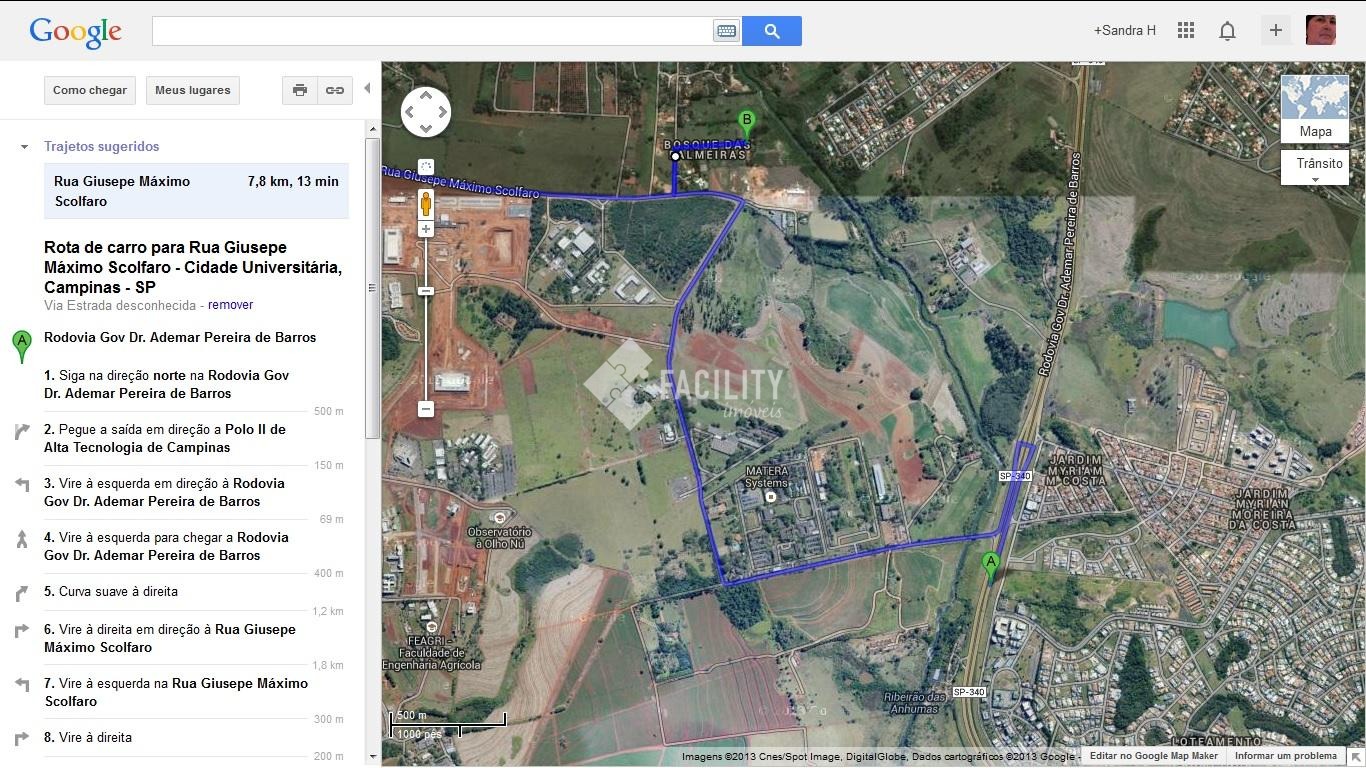Zoom out with the bottom minus button on map

pyautogui.click(x=426, y=409)
